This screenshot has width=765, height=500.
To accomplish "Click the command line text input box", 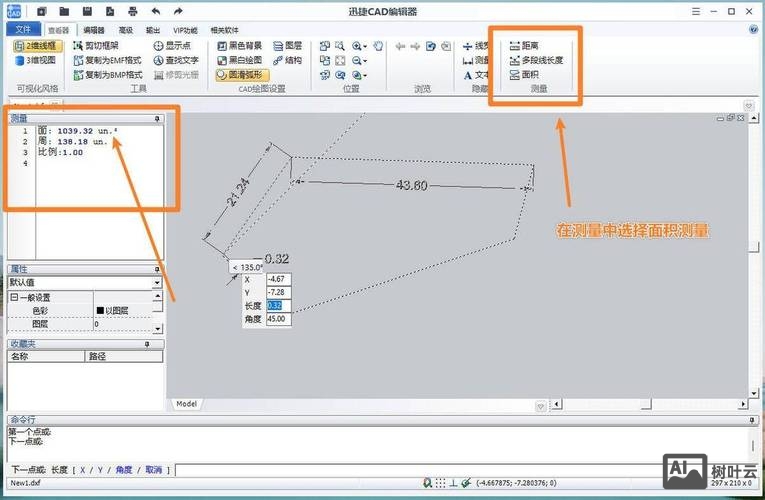I will coord(418,470).
